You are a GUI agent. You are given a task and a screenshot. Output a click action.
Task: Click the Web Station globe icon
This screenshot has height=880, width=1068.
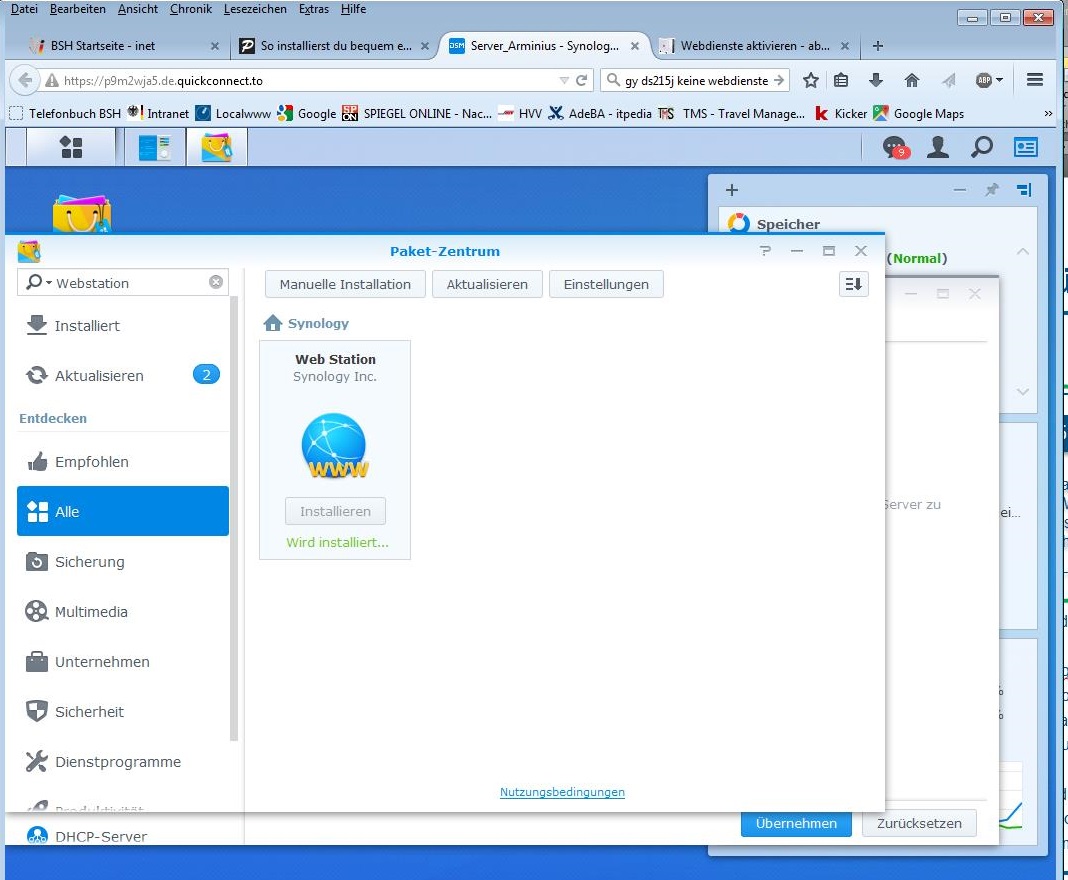[x=335, y=446]
